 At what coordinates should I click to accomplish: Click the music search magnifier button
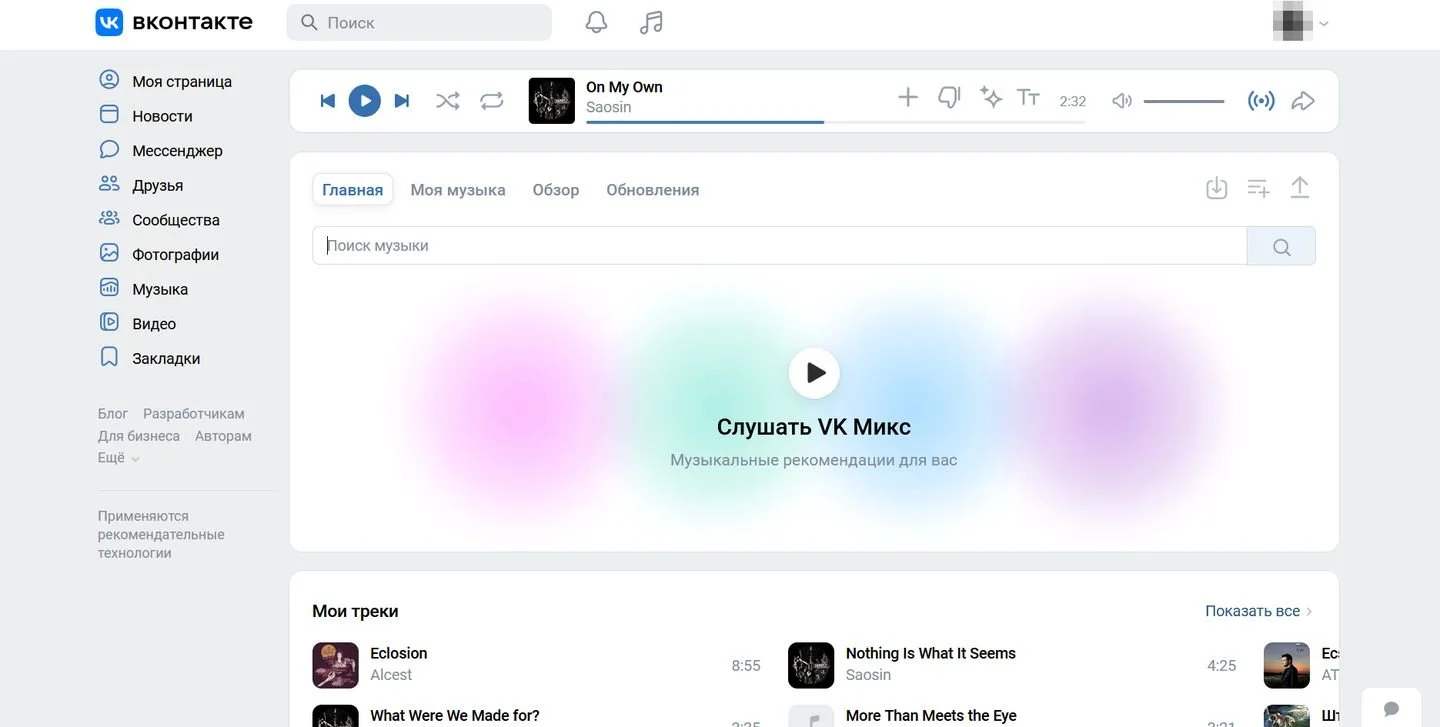(1281, 246)
